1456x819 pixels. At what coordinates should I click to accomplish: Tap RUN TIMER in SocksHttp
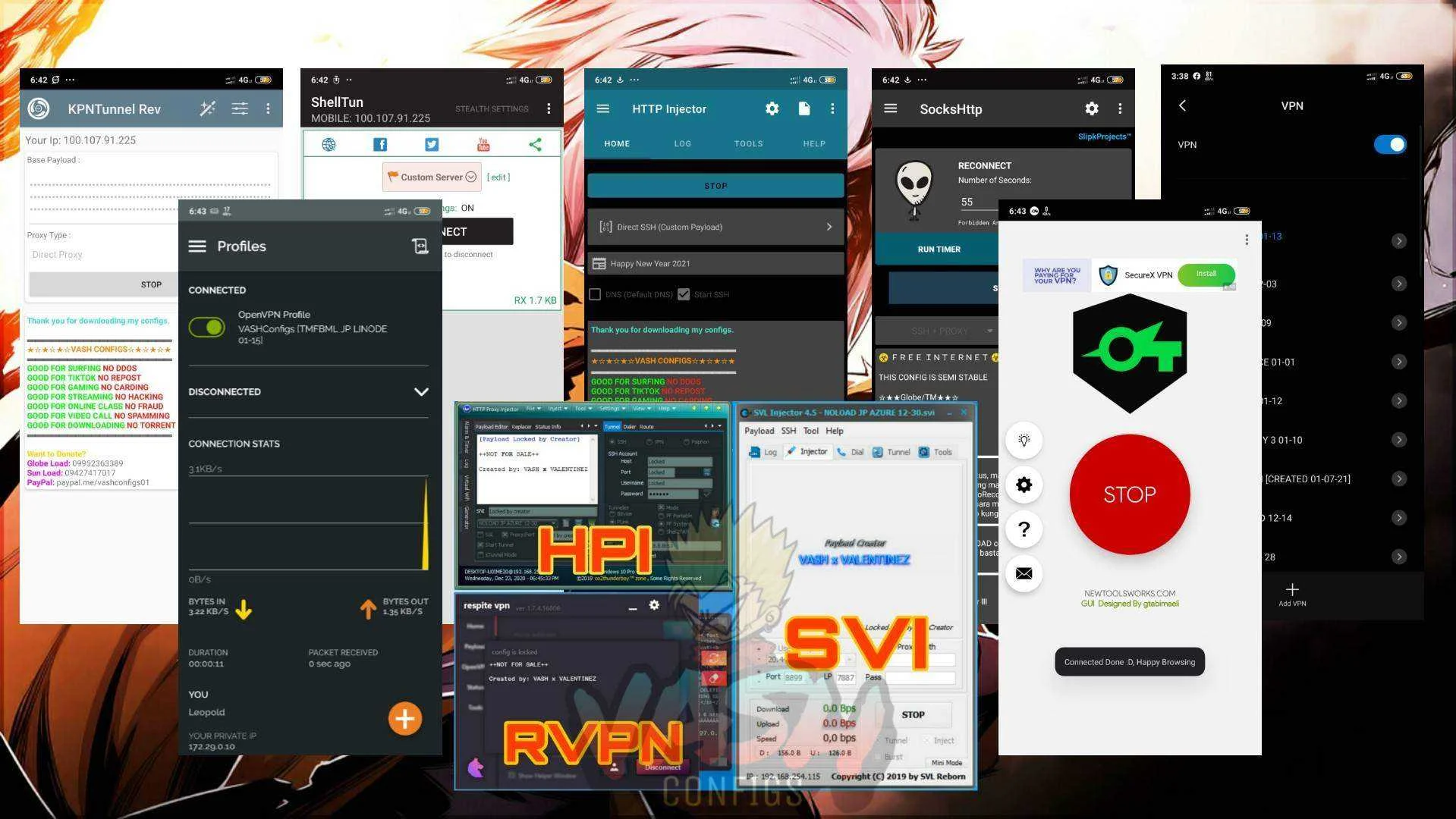(x=939, y=249)
